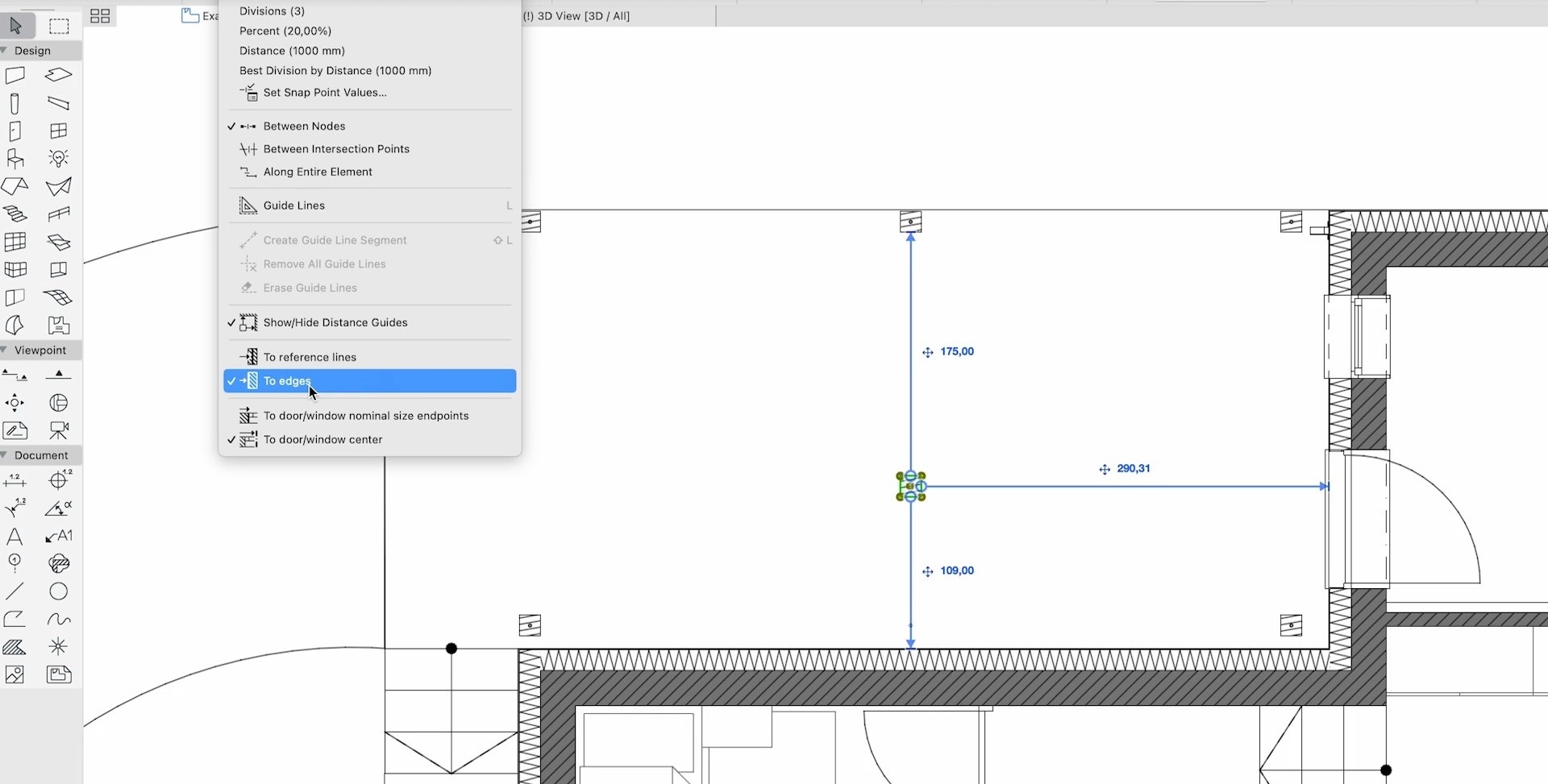Select the Railing tool
This screenshot has width=1548, height=784.
tap(59, 214)
